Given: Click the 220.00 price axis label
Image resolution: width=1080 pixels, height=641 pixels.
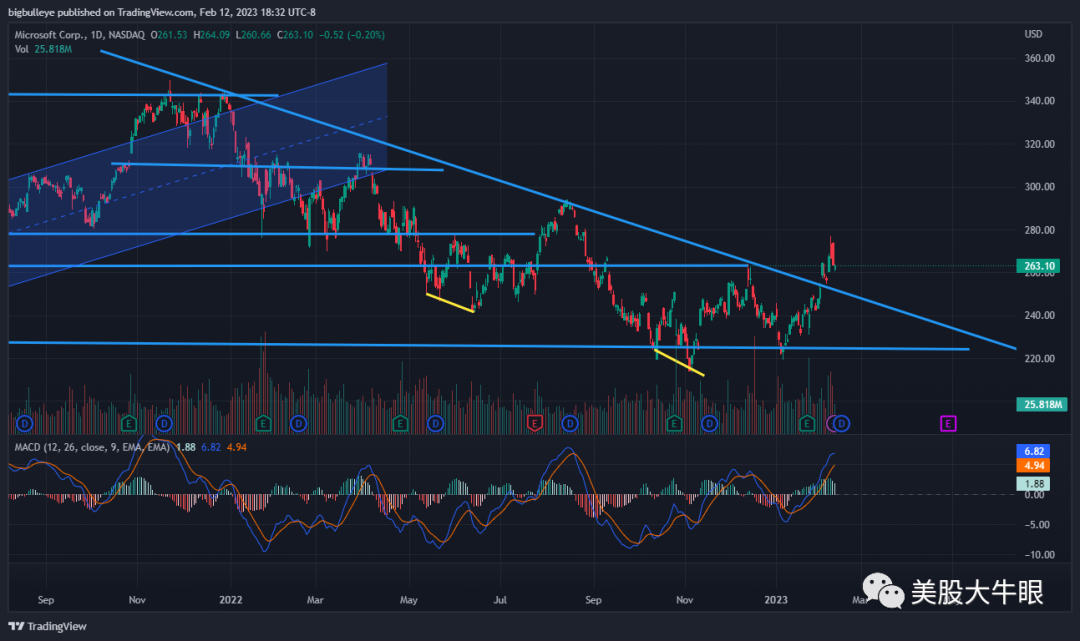Looking at the screenshot, I should pos(1039,358).
